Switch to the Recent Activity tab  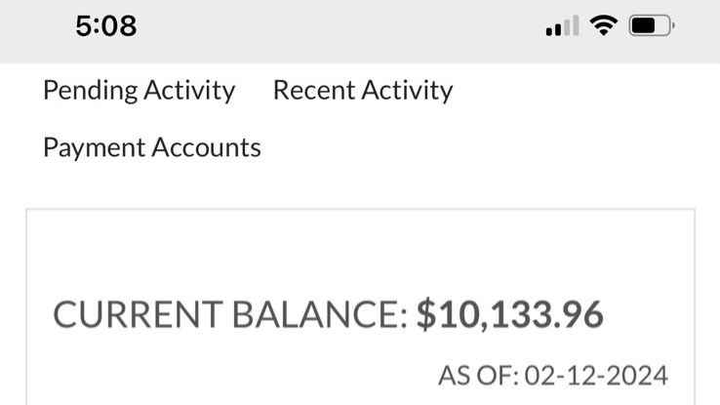[363, 90]
